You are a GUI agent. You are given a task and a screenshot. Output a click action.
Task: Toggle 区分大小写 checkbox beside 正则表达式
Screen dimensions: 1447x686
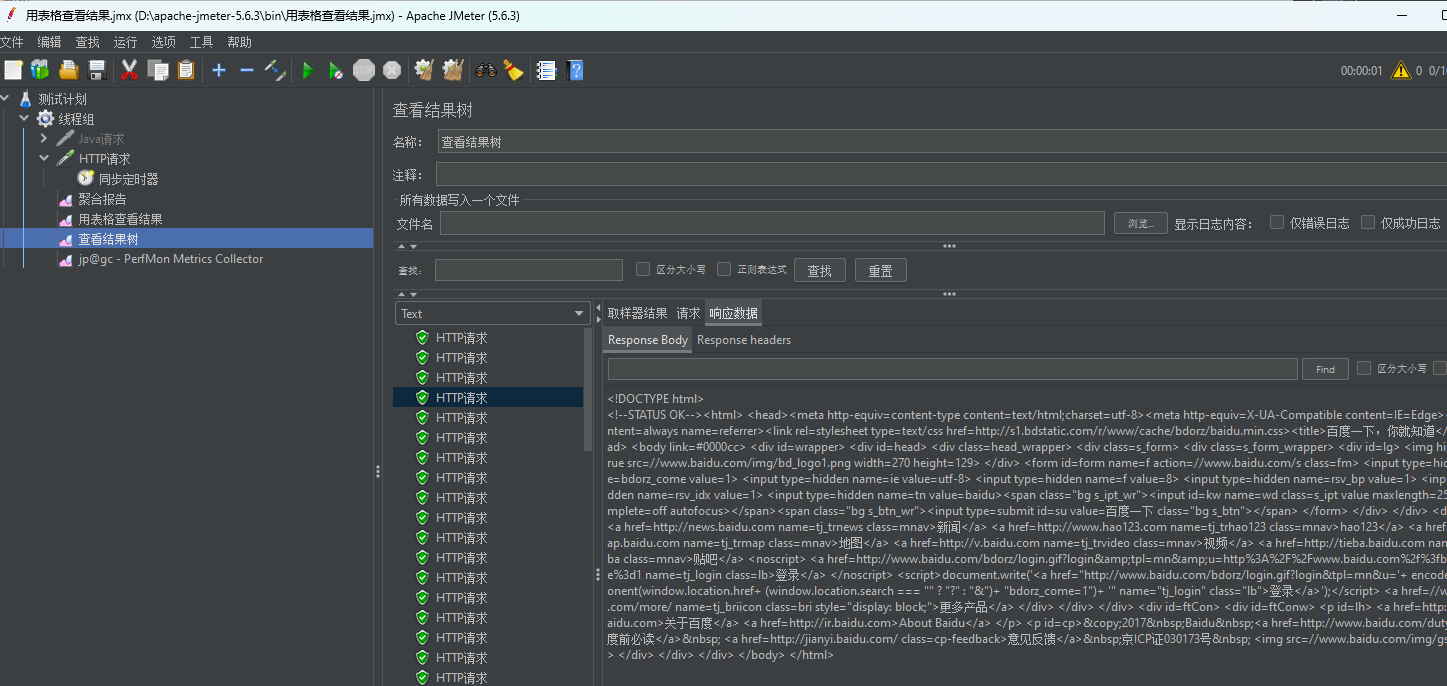(x=643, y=269)
